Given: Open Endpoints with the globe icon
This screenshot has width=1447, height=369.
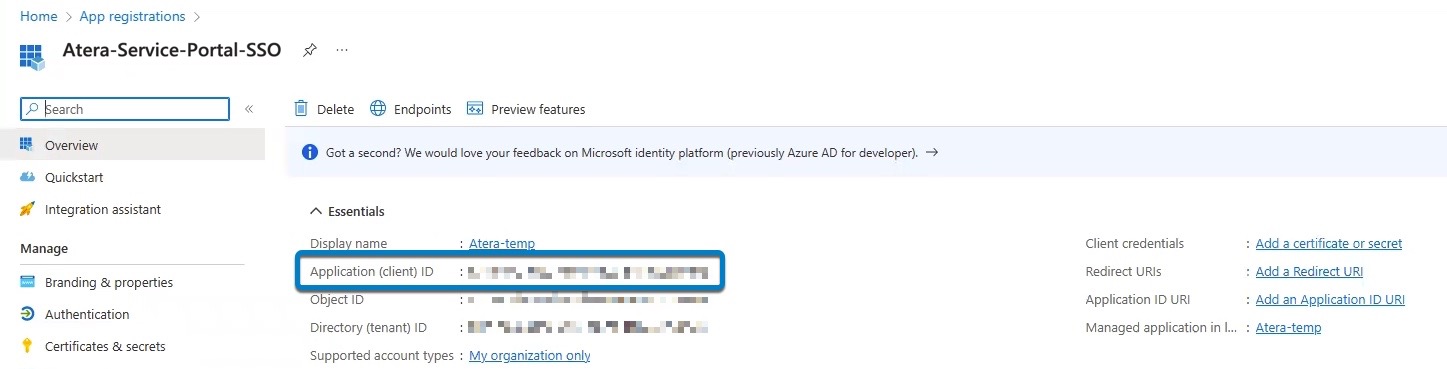Looking at the screenshot, I should pyautogui.click(x=378, y=109).
